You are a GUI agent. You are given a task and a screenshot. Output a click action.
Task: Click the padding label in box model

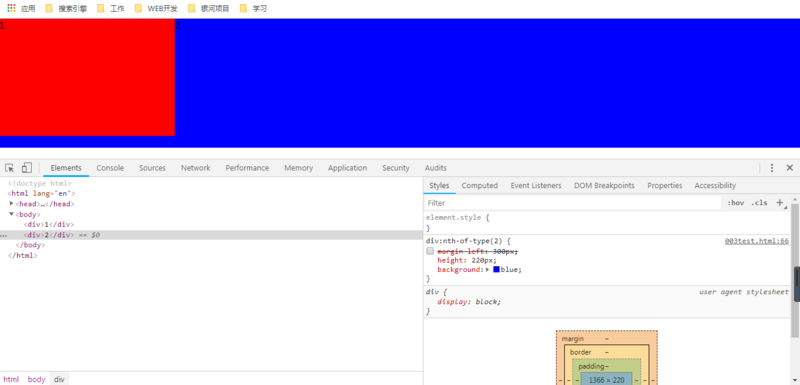[x=591, y=366]
